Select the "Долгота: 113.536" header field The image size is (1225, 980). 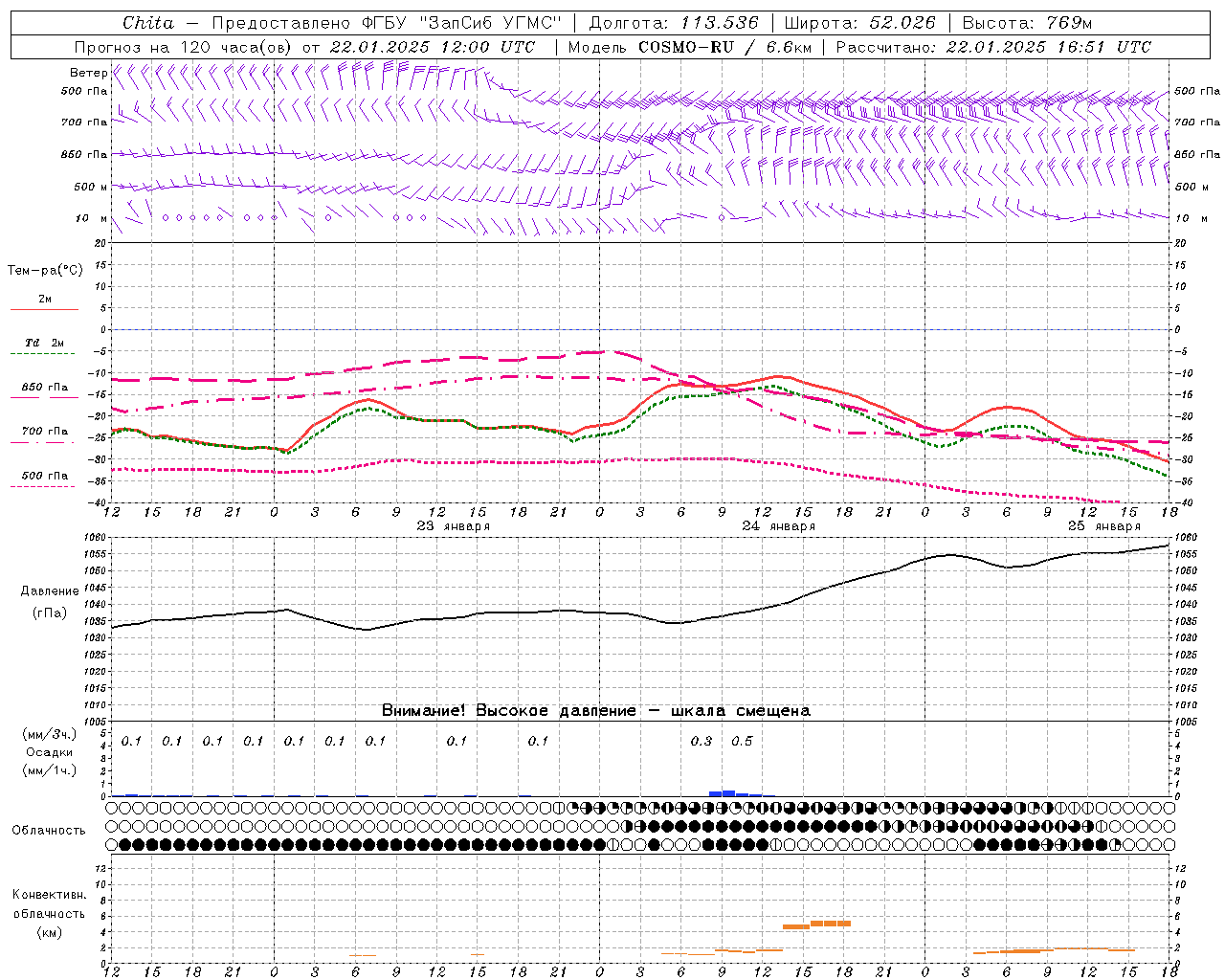click(674, 23)
